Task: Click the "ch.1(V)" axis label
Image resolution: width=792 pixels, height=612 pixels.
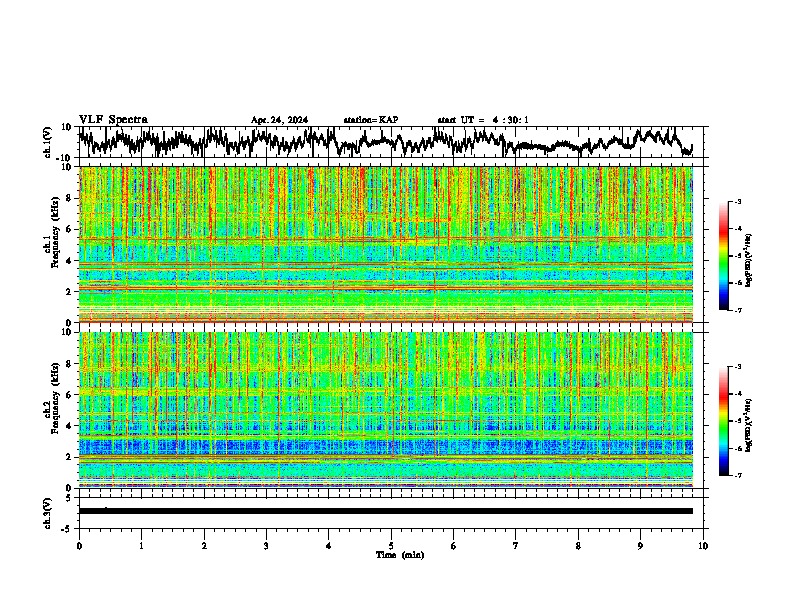Action: click(48, 142)
